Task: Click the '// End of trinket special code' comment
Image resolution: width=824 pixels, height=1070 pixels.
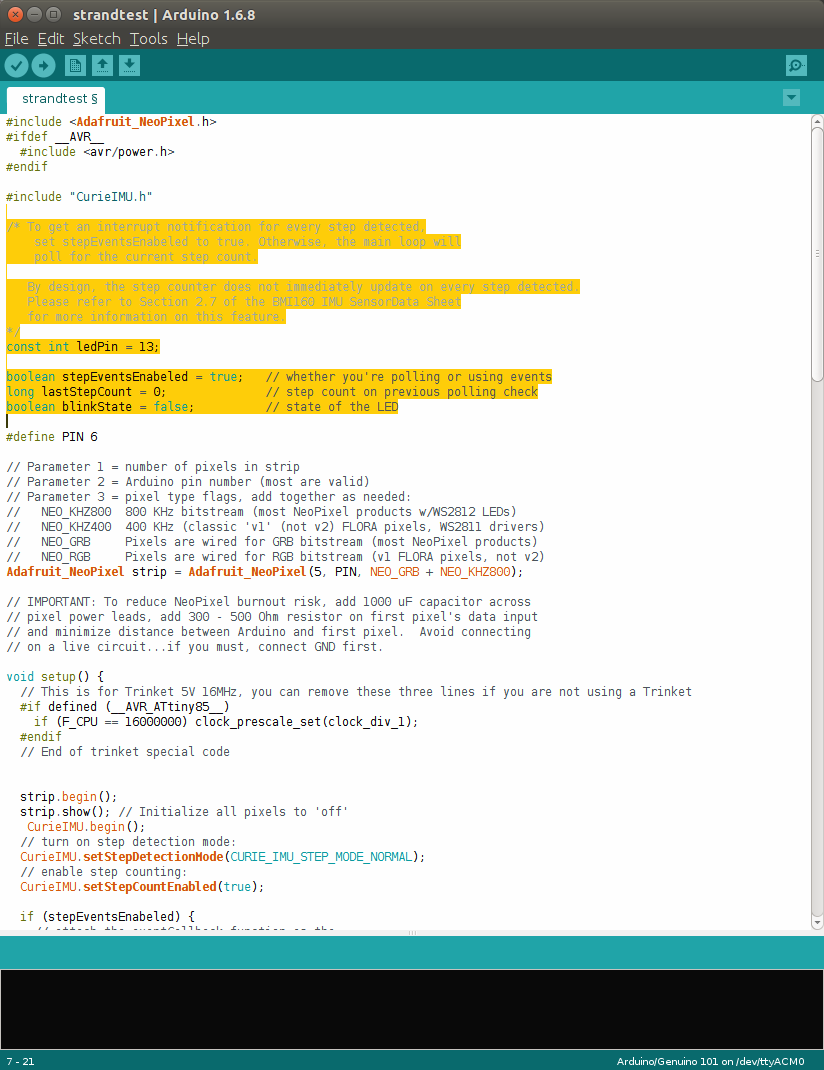Action: click(x=125, y=752)
